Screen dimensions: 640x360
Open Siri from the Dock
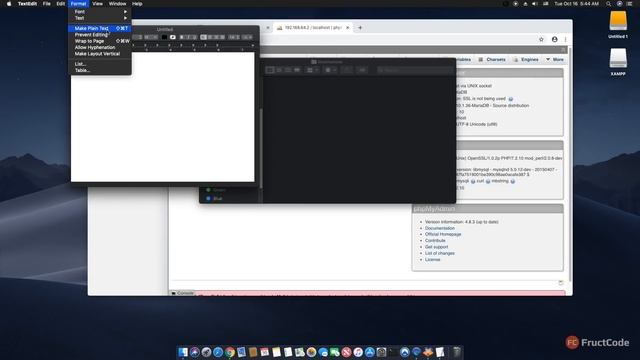click(195, 352)
